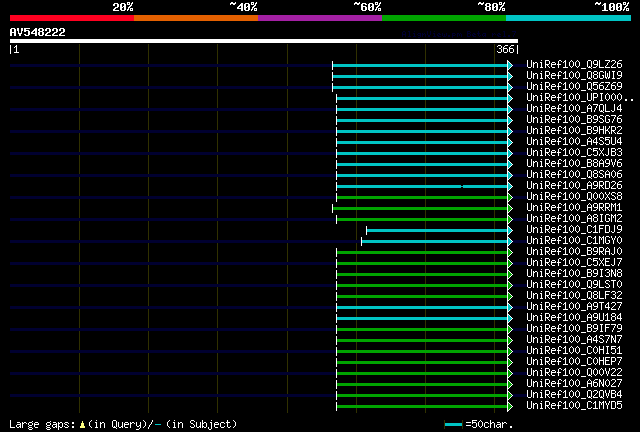Viewport: 640px width, 432px height.
Task: Click the green alignment bar for A9RRM1
Action: click(x=420, y=209)
